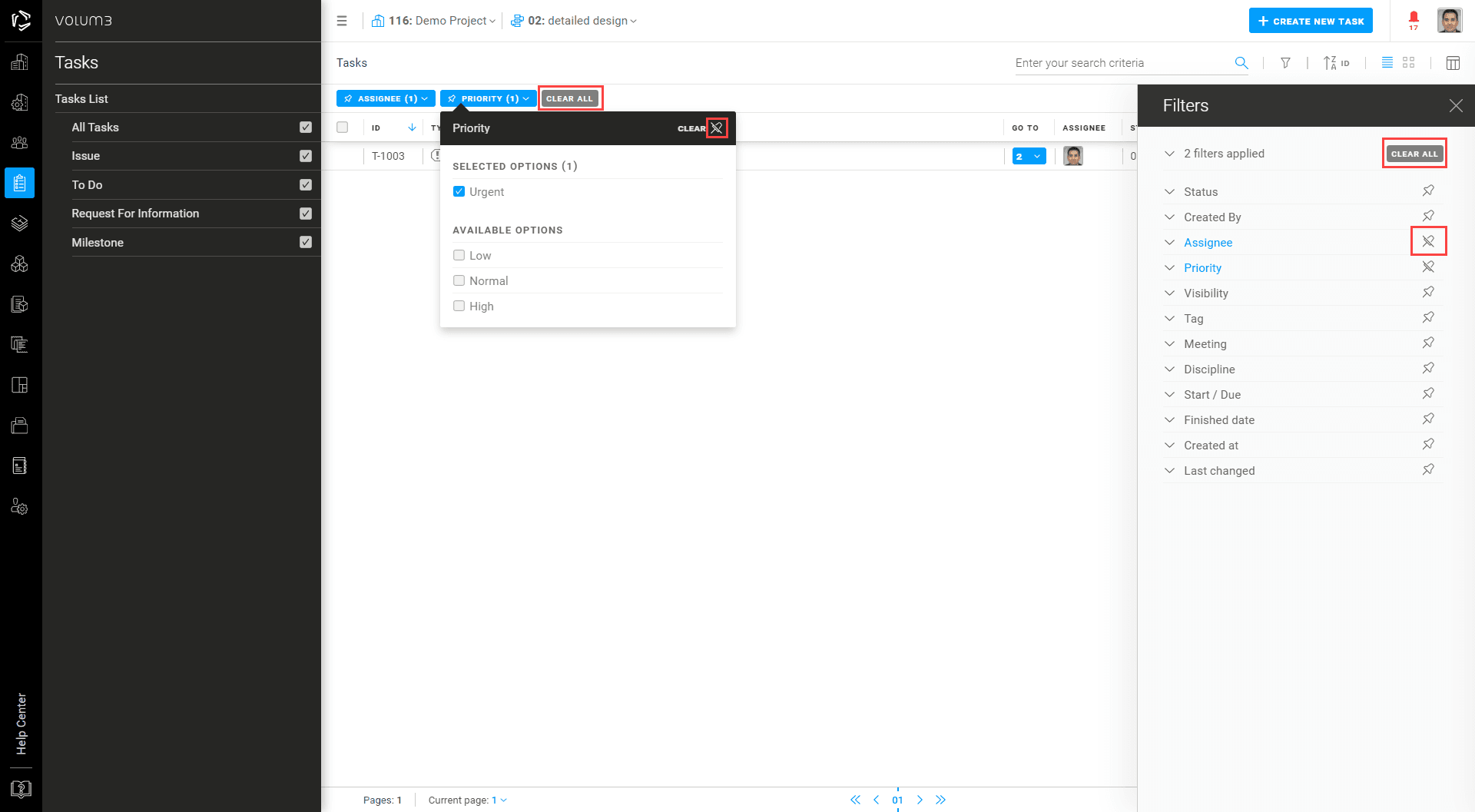Toggle the Milestone checkbox

tap(306, 242)
